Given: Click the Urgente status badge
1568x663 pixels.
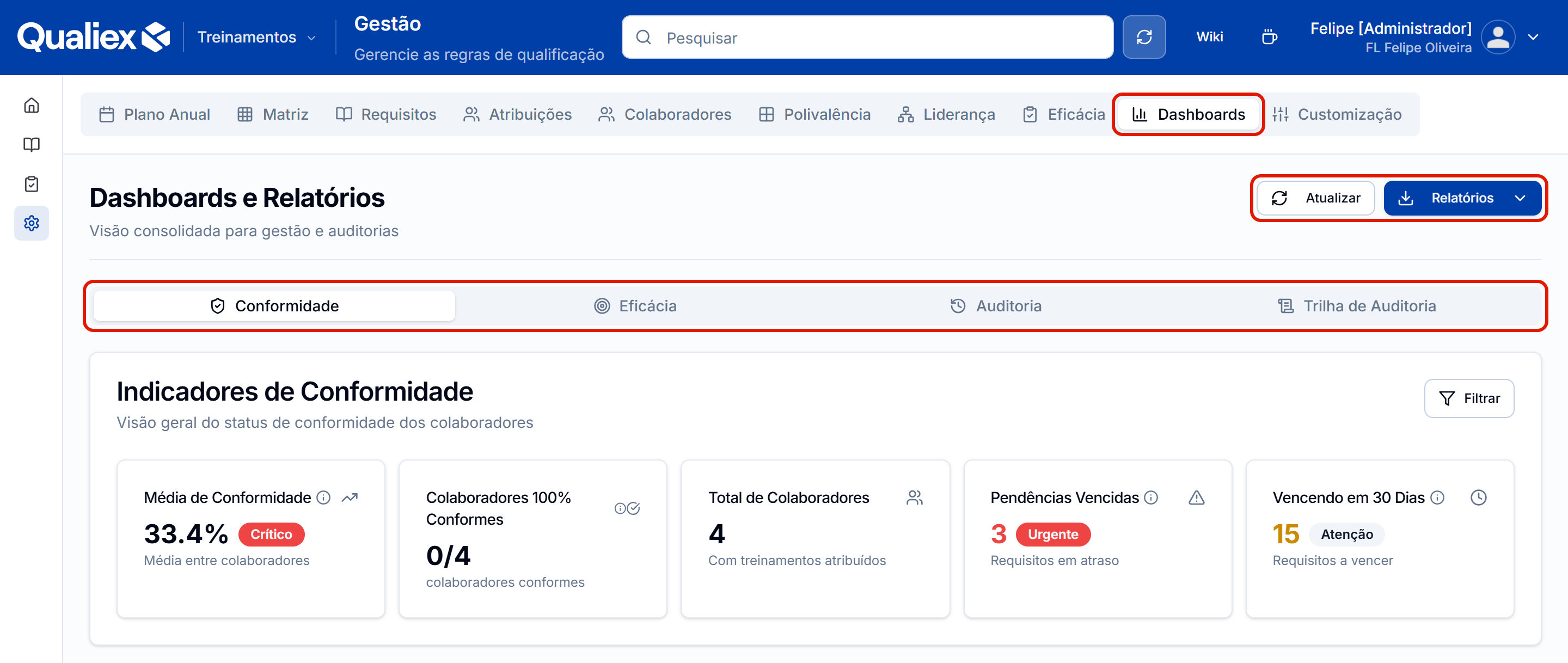Looking at the screenshot, I should 1053,534.
